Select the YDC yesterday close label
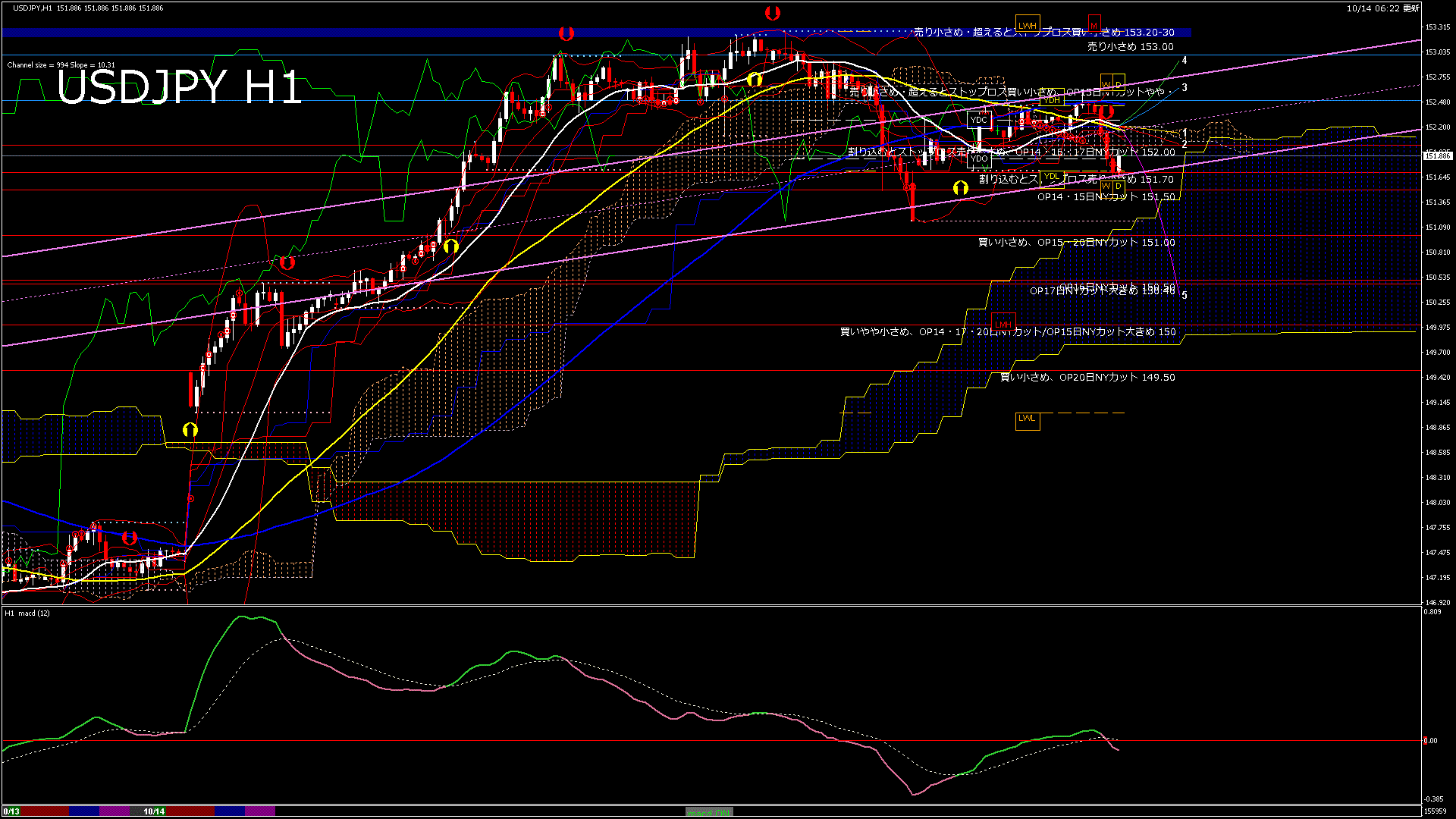 coord(979,120)
